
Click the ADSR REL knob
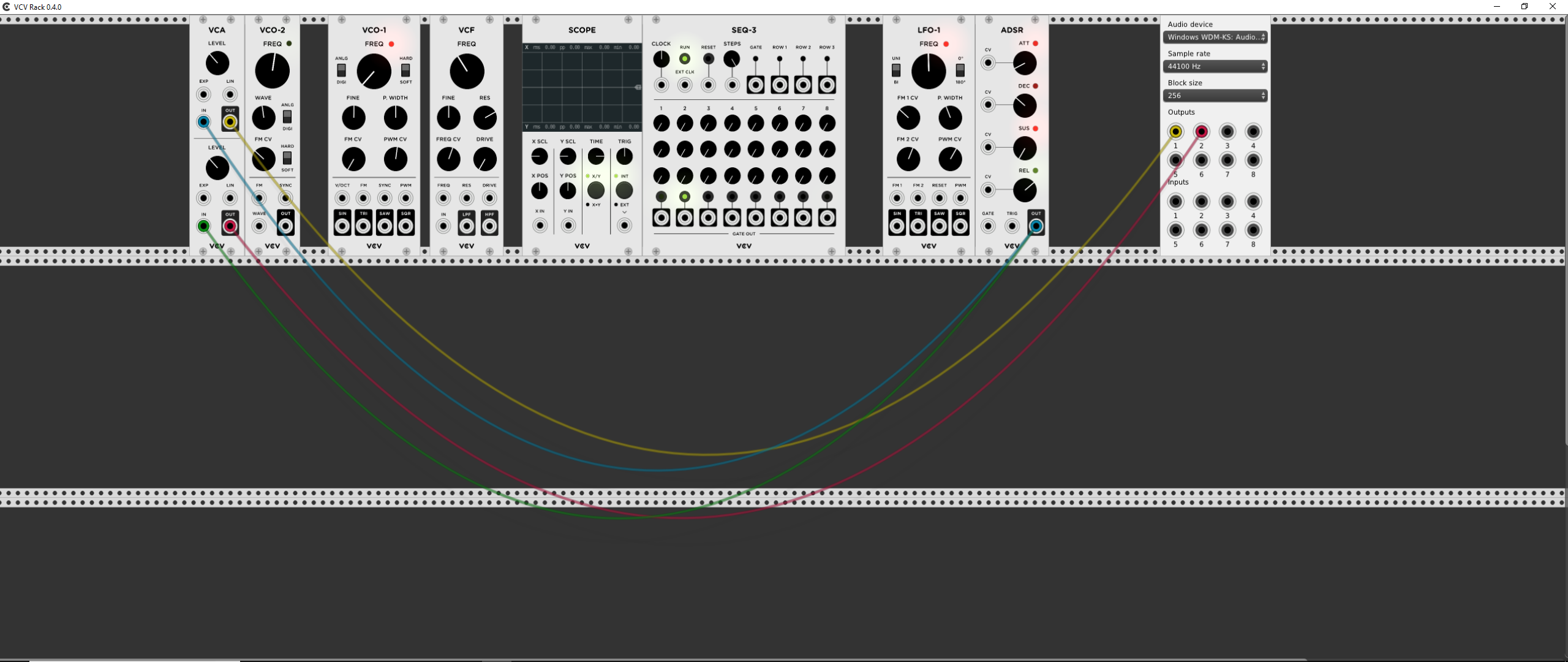pos(1025,191)
